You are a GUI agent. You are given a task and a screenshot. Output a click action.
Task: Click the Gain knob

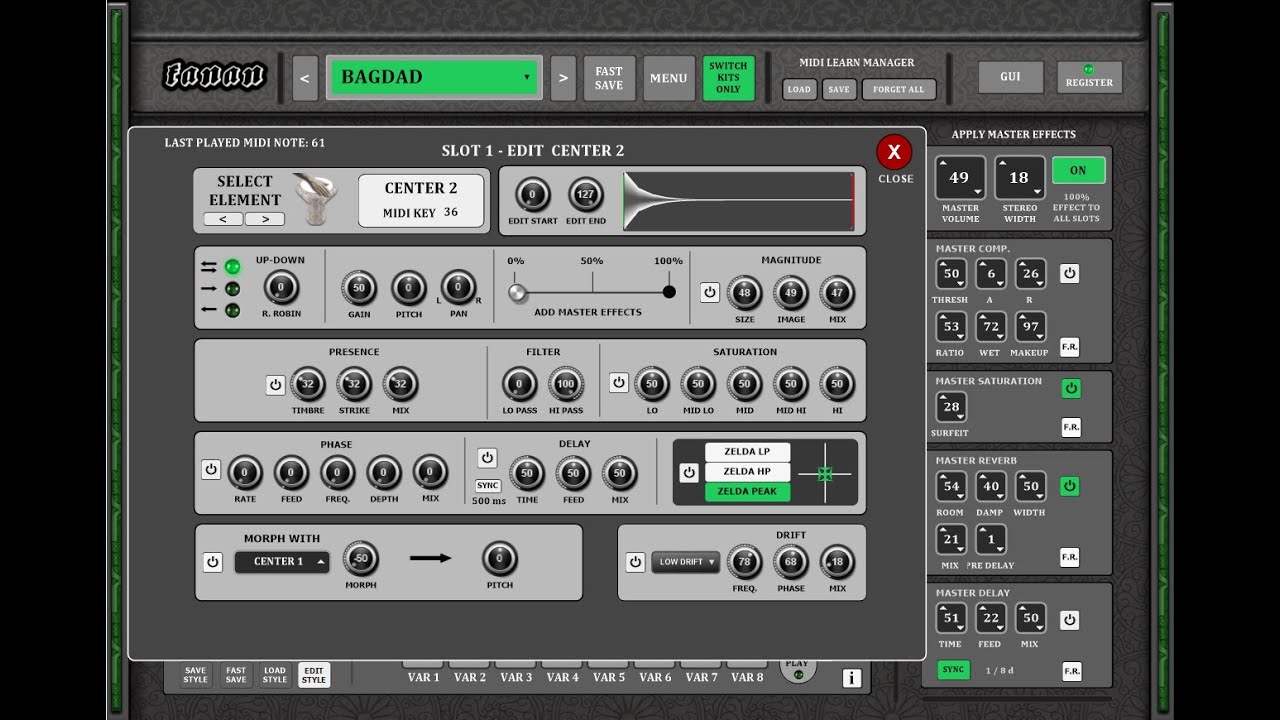point(358,288)
